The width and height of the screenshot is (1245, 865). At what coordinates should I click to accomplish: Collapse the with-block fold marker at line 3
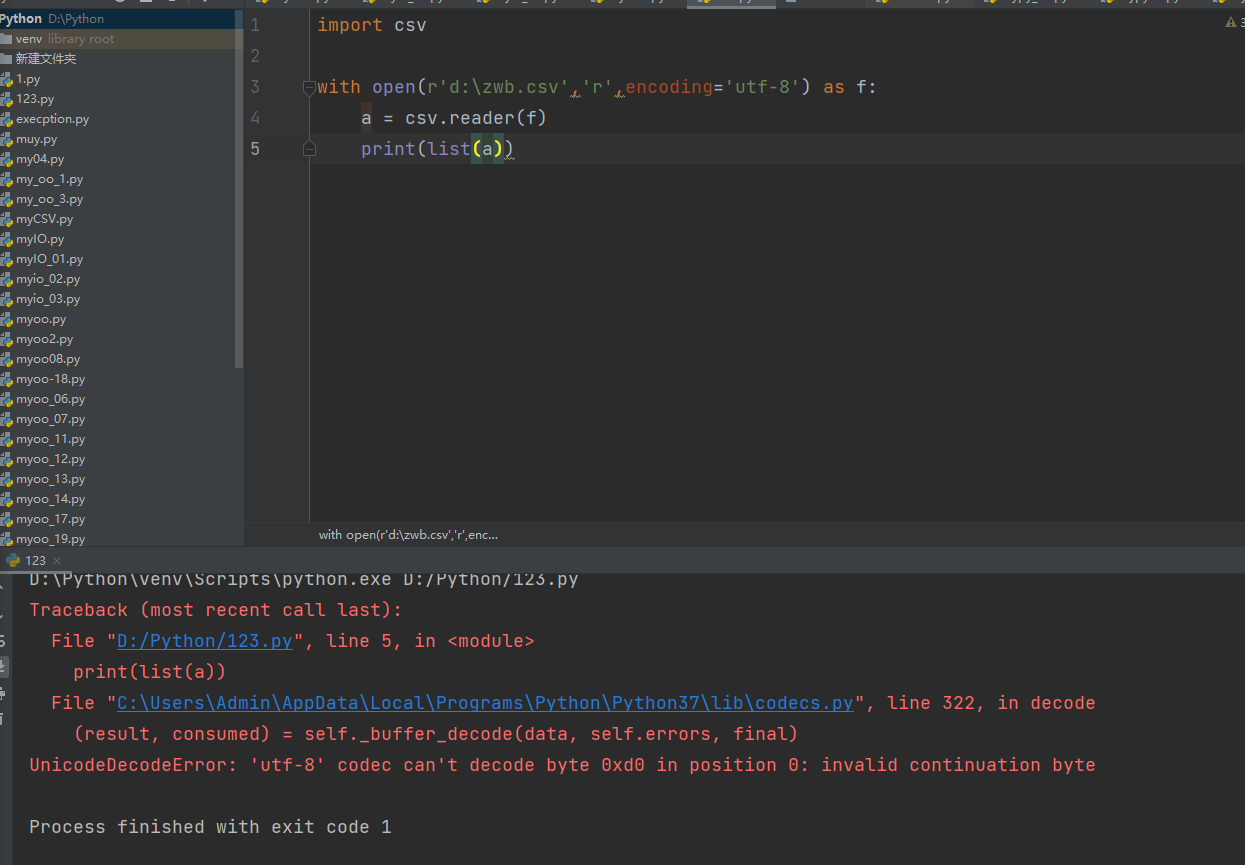coord(309,87)
